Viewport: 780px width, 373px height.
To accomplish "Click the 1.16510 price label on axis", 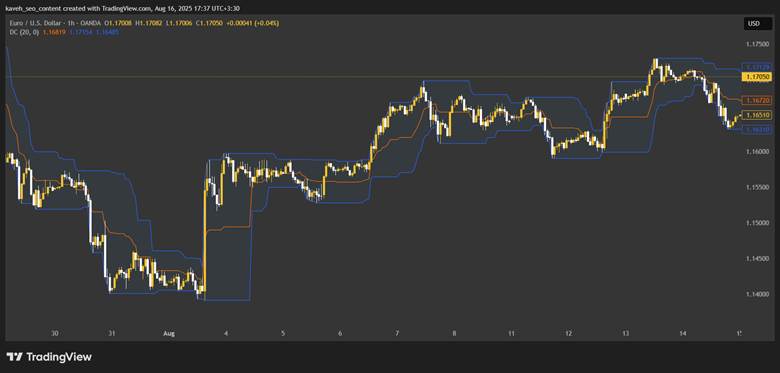I will click(x=756, y=115).
